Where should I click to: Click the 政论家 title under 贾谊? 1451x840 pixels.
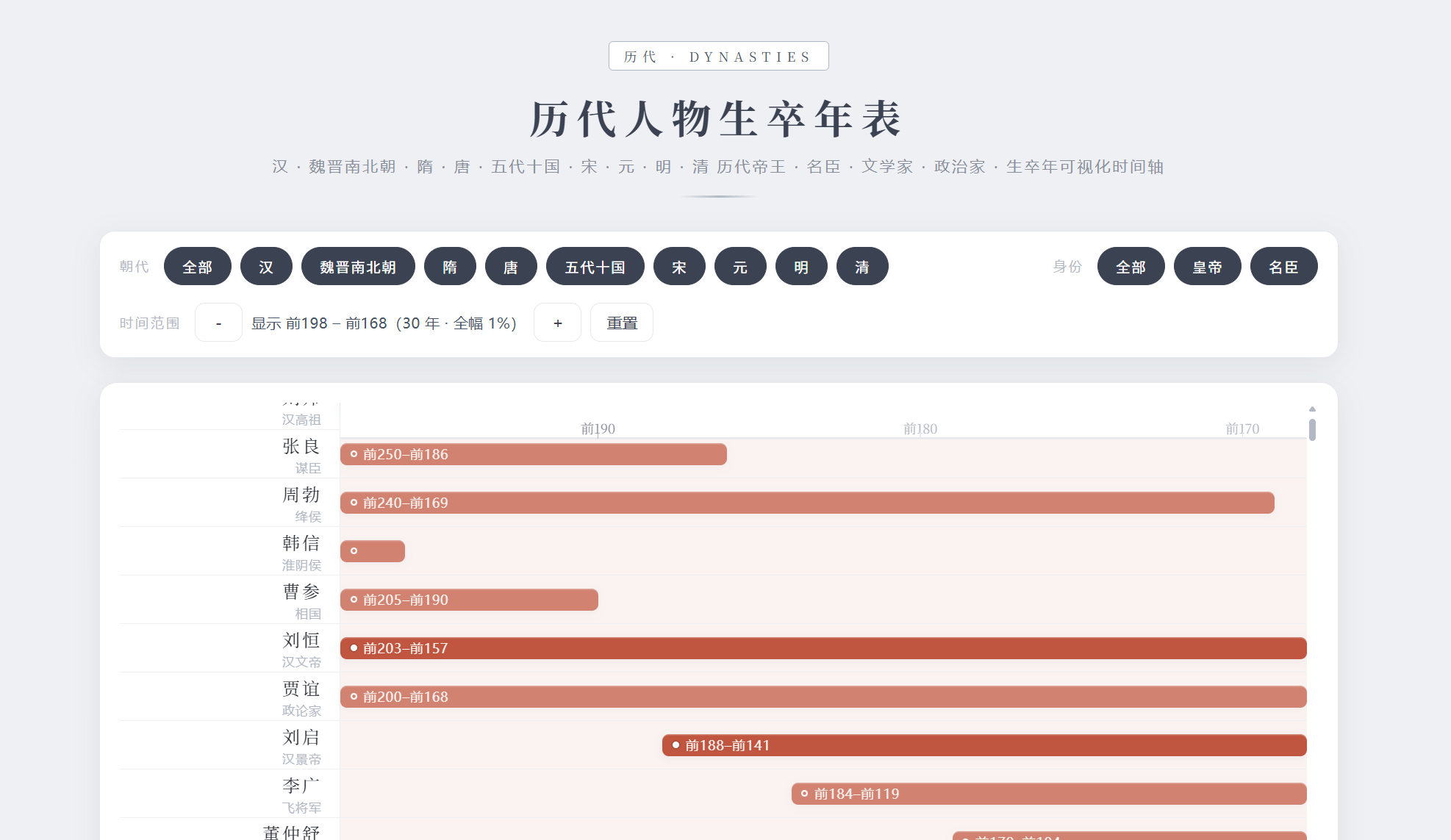pyautogui.click(x=301, y=711)
